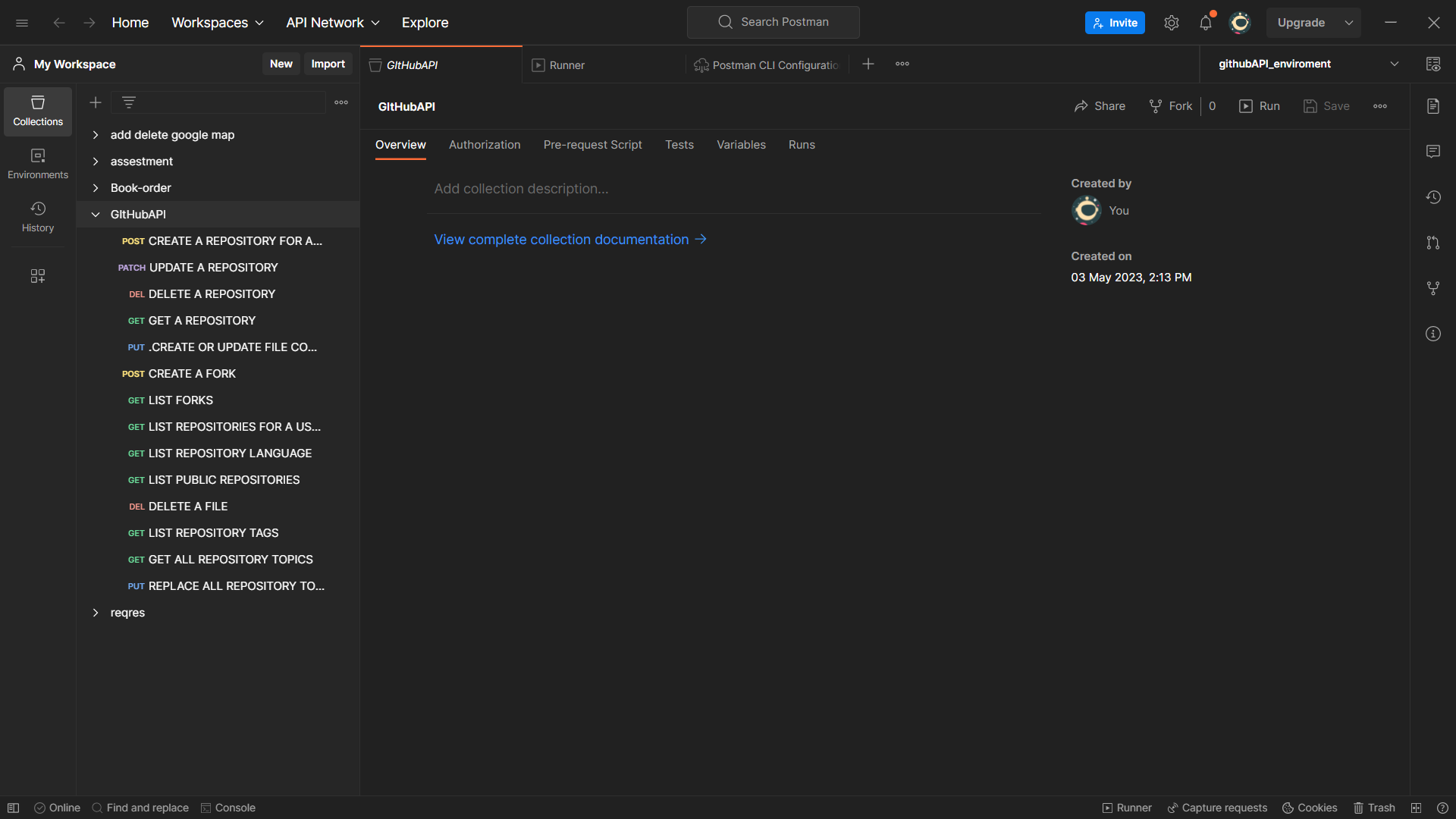This screenshot has height=819, width=1456.
Task: Open the Workspaces dropdown
Action: click(x=218, y=23)
